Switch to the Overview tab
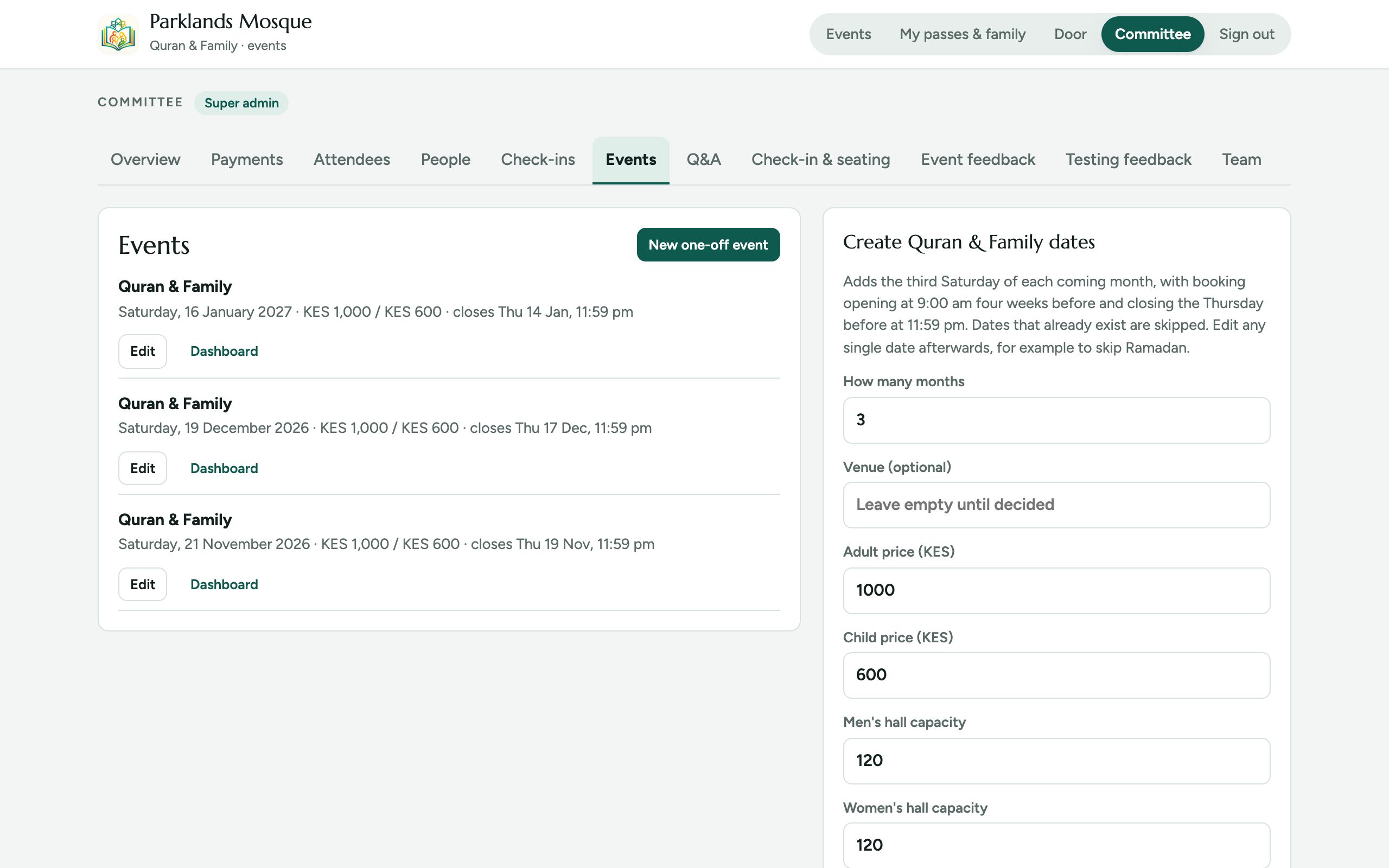The width and height of the screenshot is (1389, 868). [145, 159]
